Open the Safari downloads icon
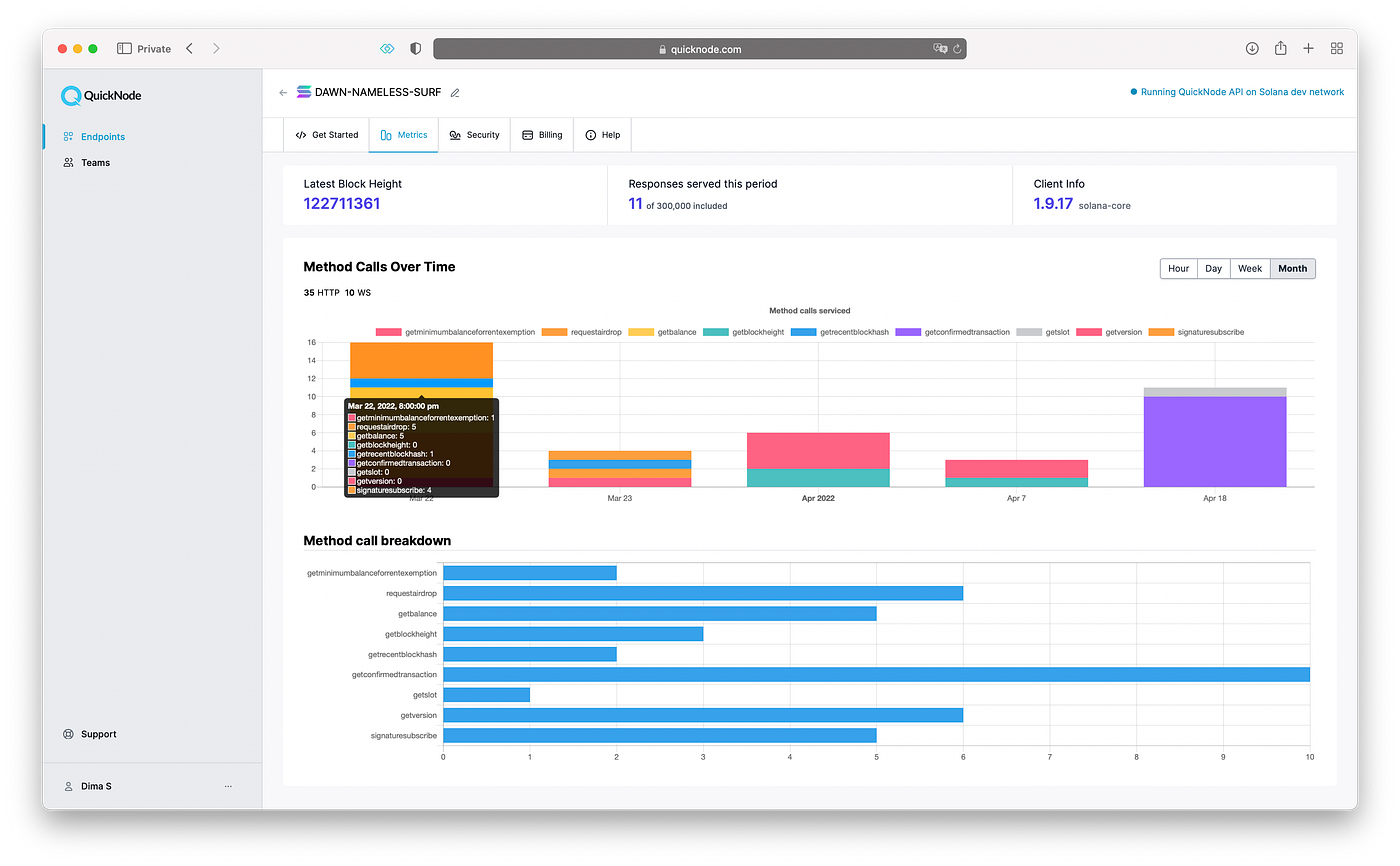The image size is (1400, 866). (1252, 48)
